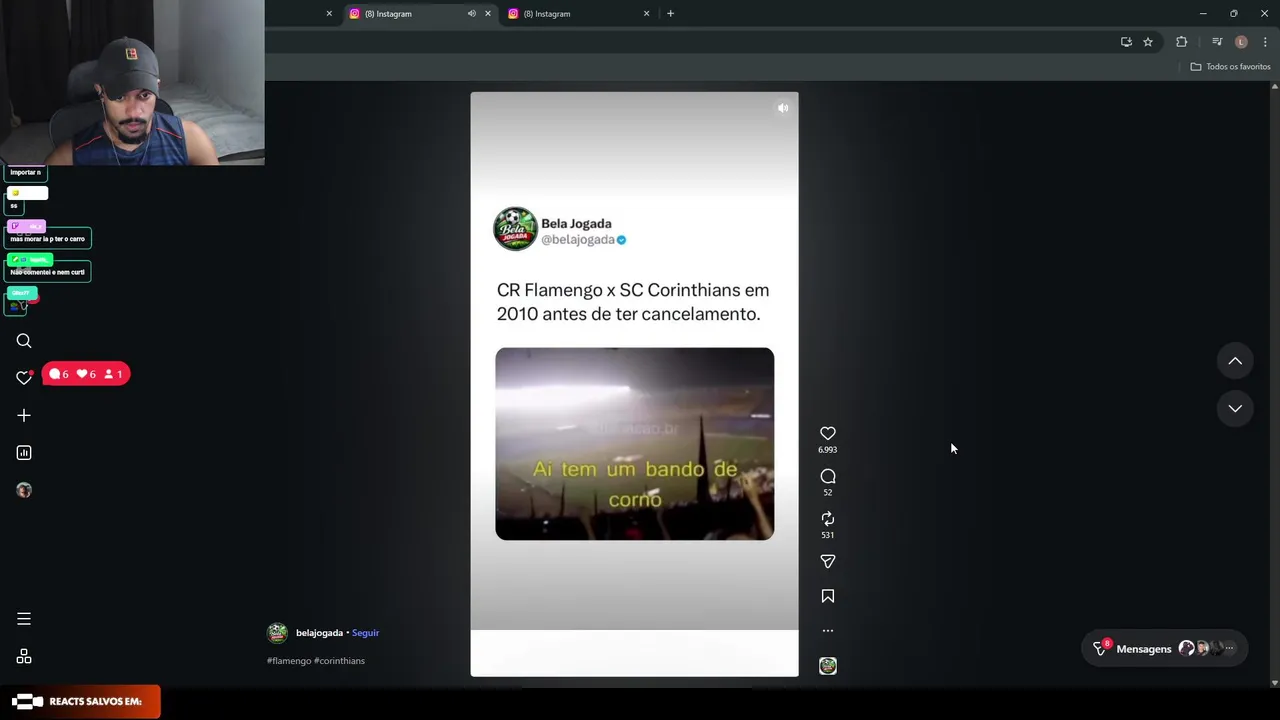This screenshot has height=720, width=1280.
Task: Click the plus icon to create a post
Action: pos(24,415)
